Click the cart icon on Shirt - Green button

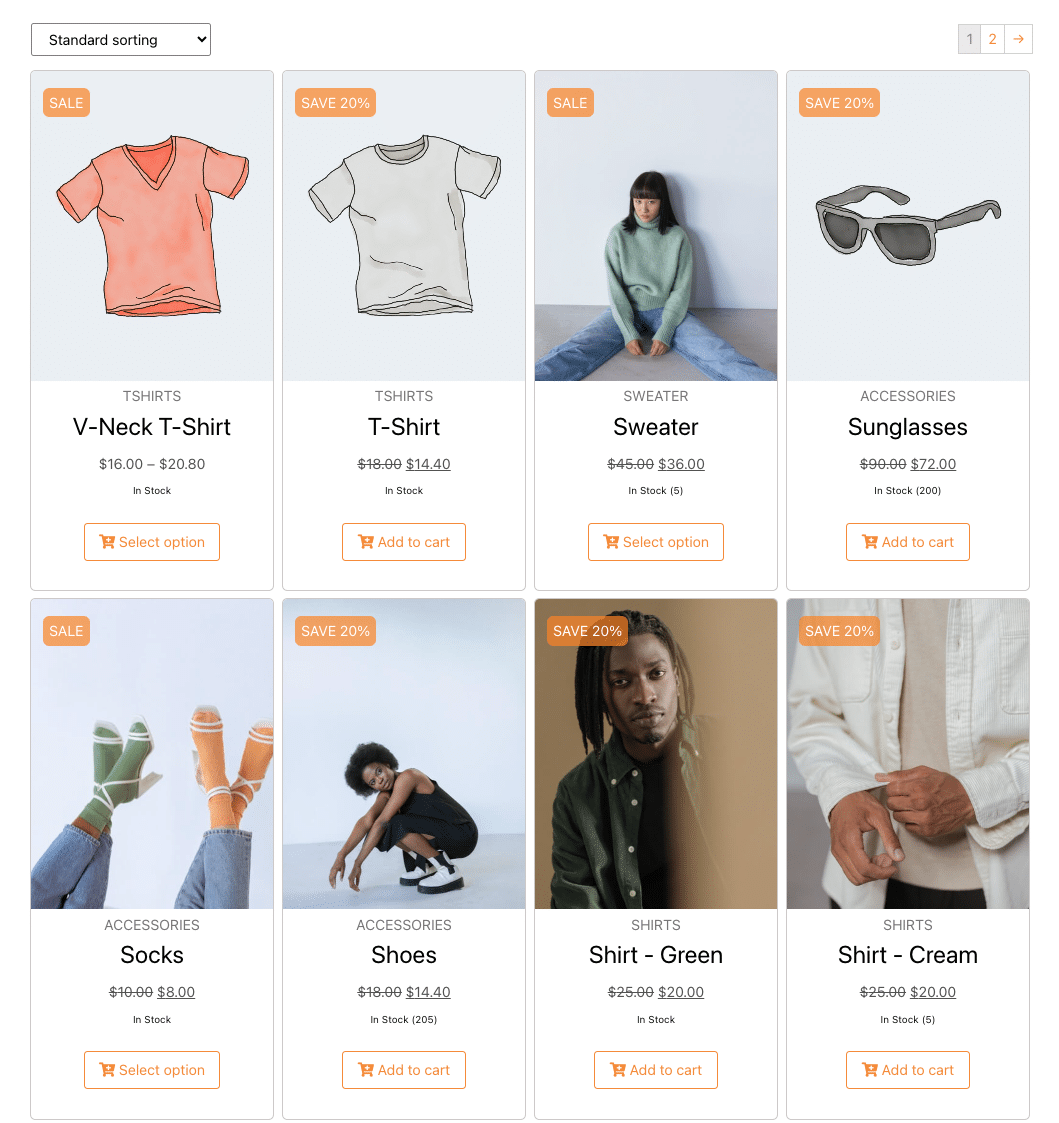pyautogui.click(x=618, y=1070)
